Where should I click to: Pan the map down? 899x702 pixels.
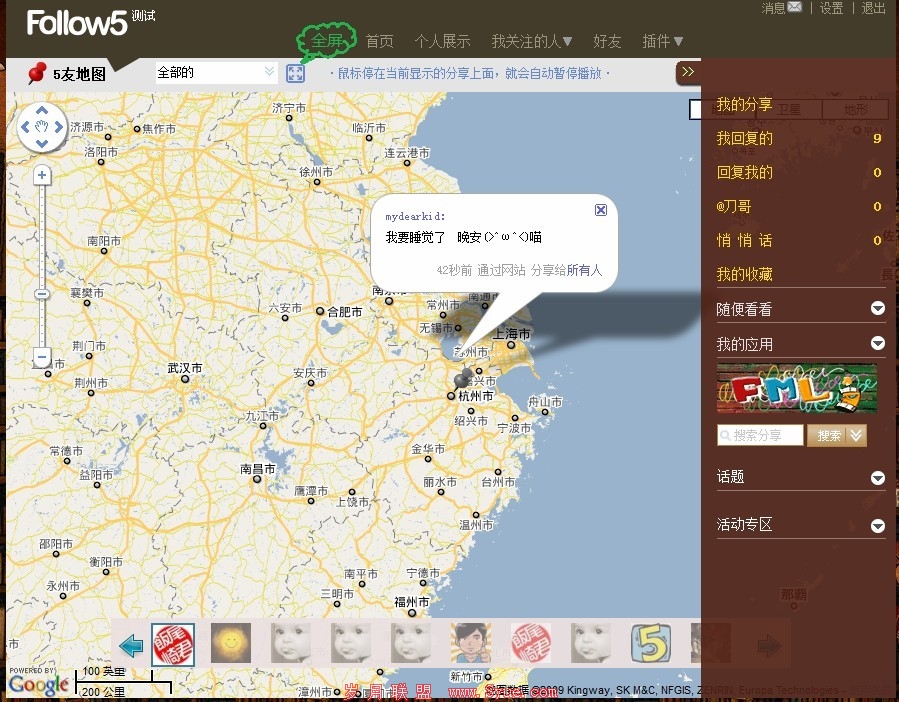[x=42, y=143]
